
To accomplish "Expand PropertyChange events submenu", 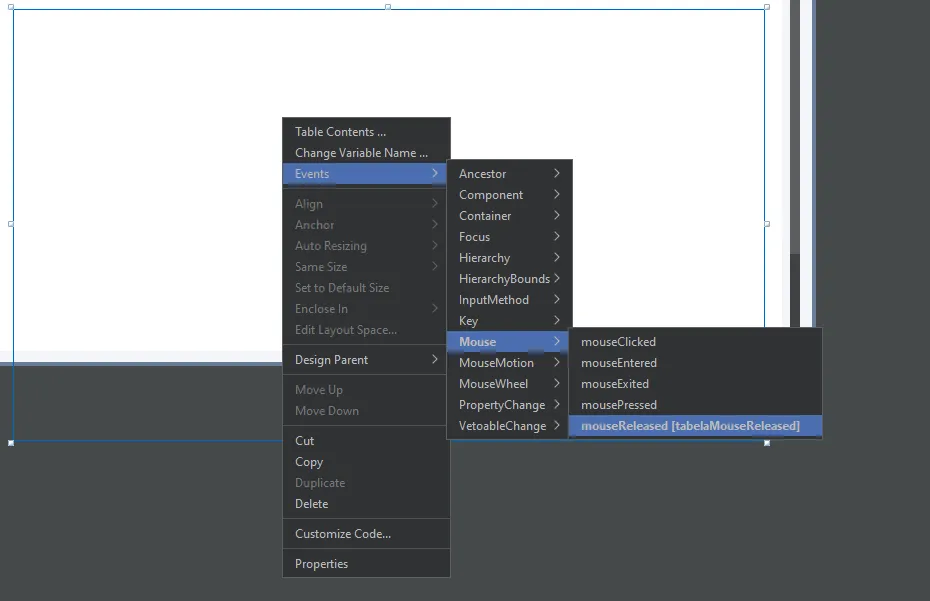I will click(x=509, y=405).
